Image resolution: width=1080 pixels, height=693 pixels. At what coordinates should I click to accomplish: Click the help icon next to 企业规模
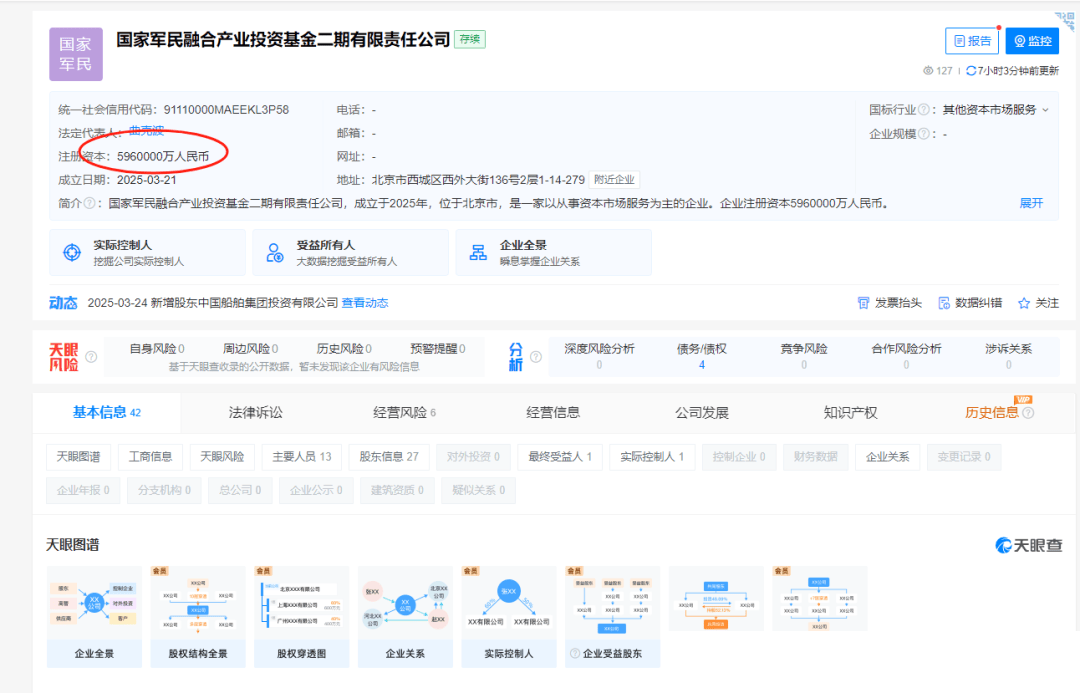coord(924,134)
